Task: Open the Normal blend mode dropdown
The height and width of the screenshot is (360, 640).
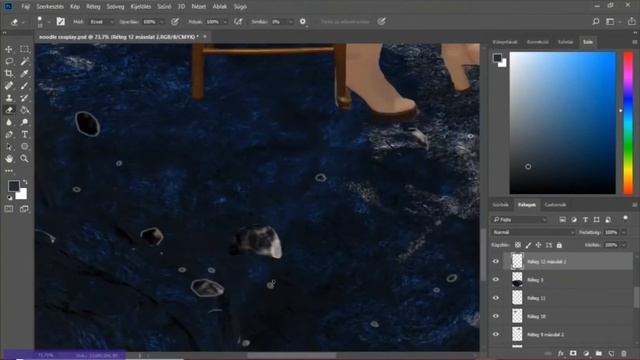Action: point(533,232)
